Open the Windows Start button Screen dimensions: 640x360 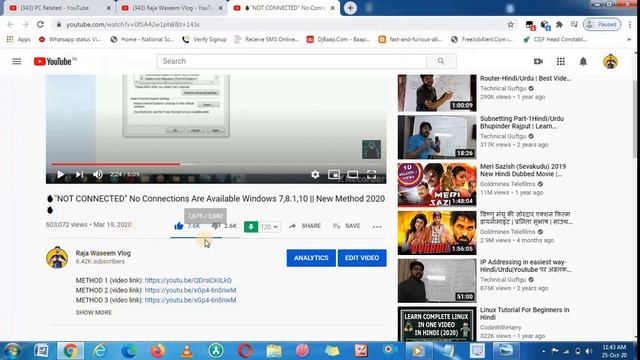tap(12, 351)
